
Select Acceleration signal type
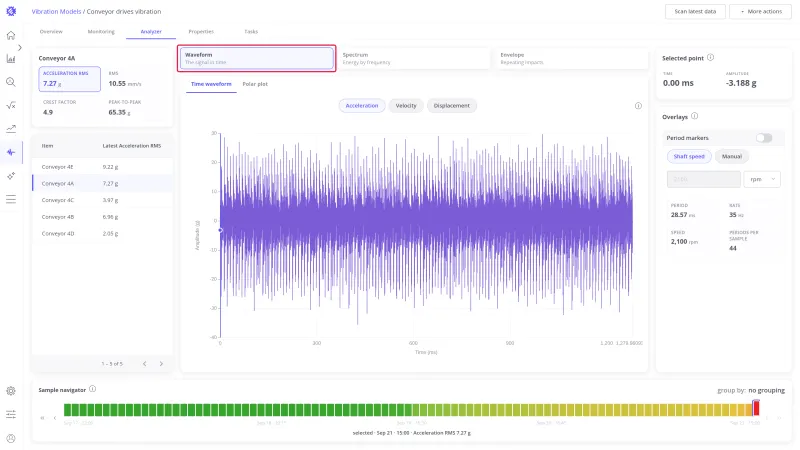[362, 106]
